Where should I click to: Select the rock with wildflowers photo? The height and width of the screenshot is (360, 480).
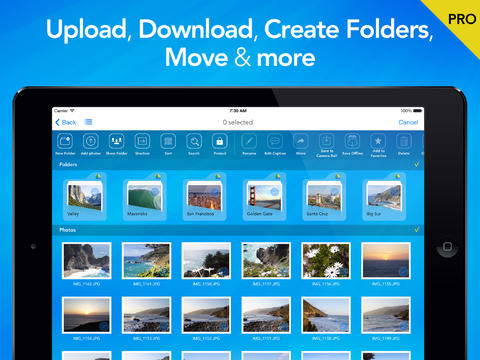tap(266, 261)
